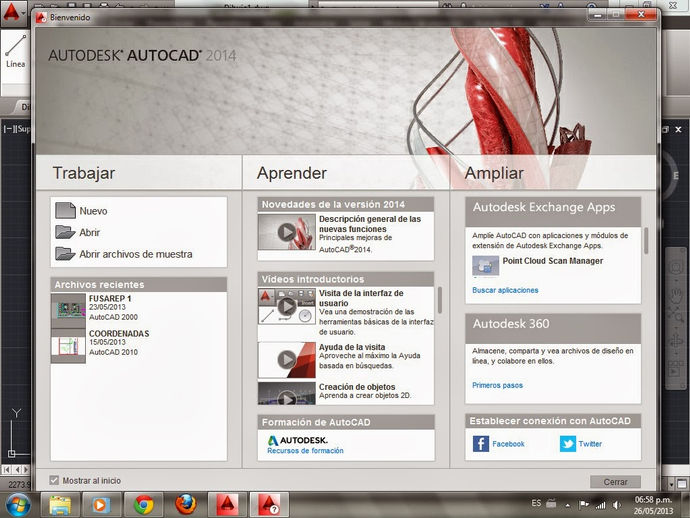Open the Abrir folder icon

click(x=66, y=232)
